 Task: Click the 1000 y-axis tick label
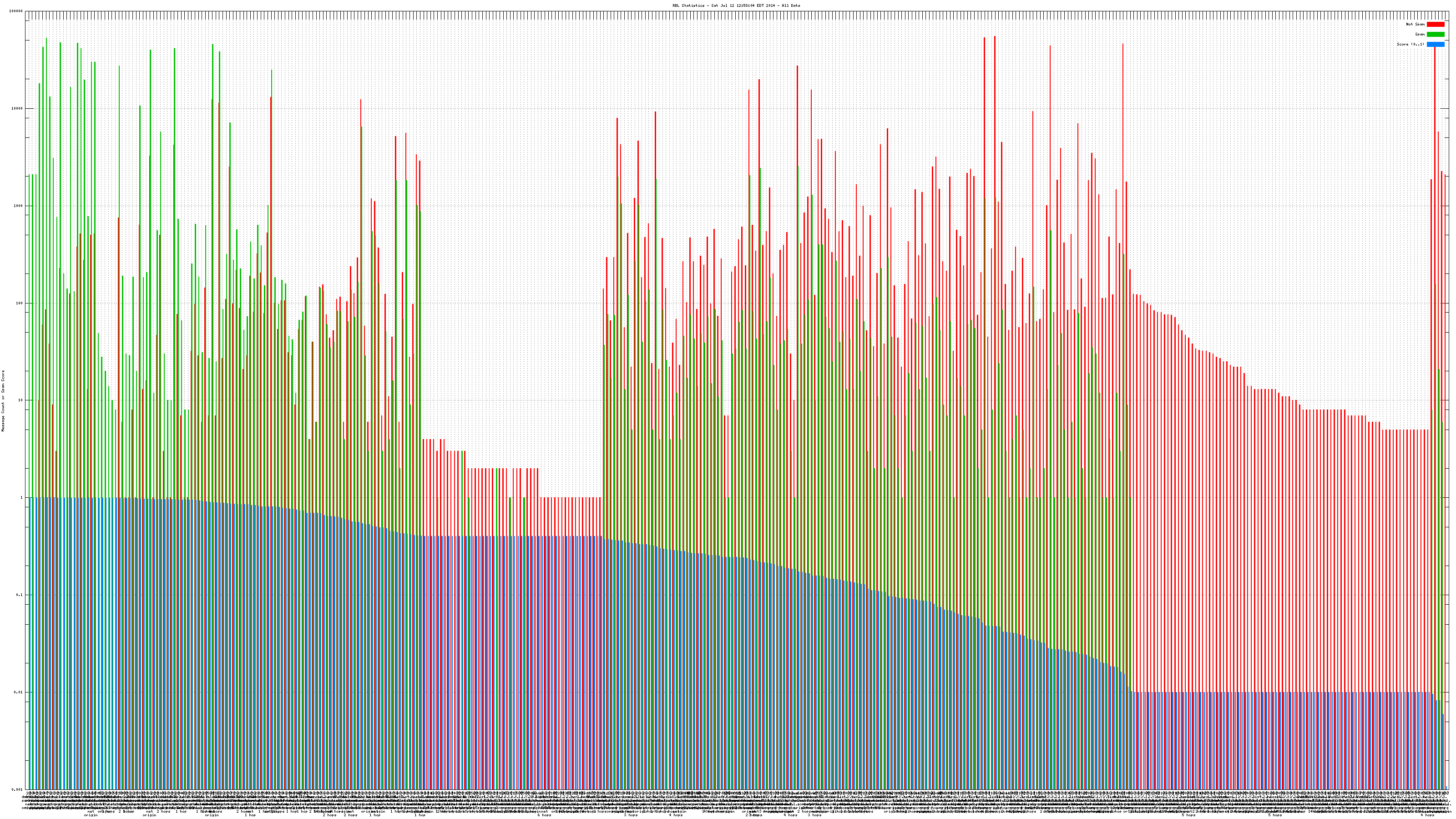click(19, 206)
